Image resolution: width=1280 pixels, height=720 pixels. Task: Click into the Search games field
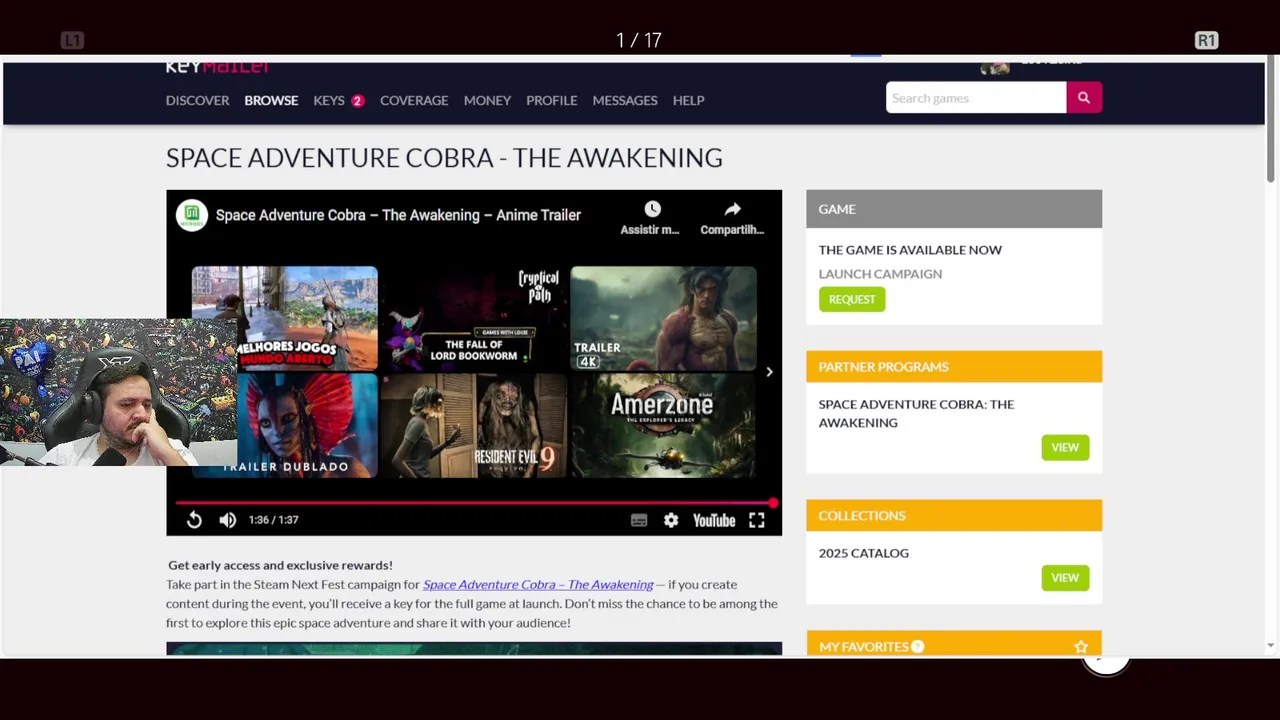point(976,98)
